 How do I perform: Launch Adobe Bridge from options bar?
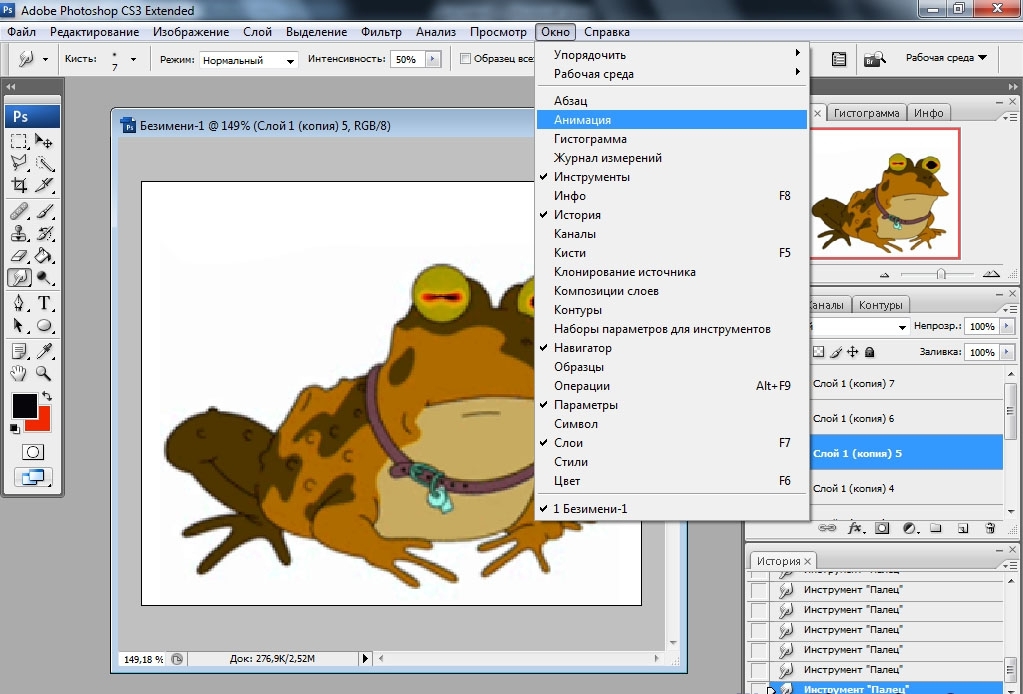(x=874, y=59)
